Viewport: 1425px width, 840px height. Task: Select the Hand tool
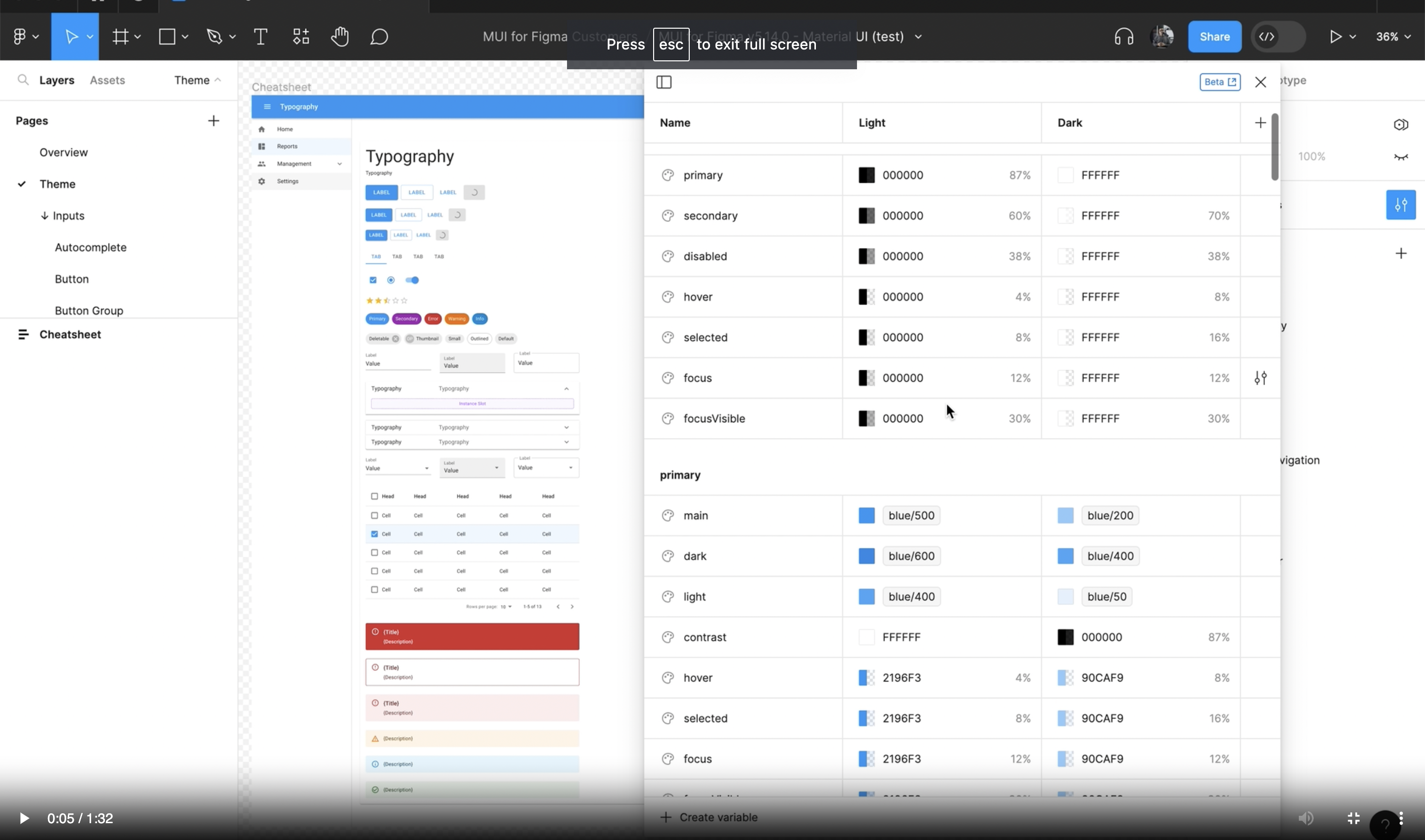340,36
